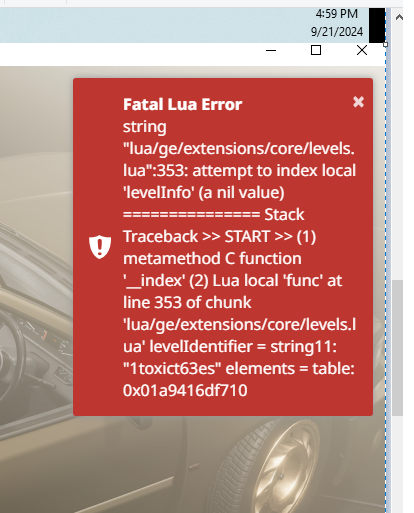Click the "1toxict63es" level identifier text
Viewport: 414px width, 513px height.
172,368
